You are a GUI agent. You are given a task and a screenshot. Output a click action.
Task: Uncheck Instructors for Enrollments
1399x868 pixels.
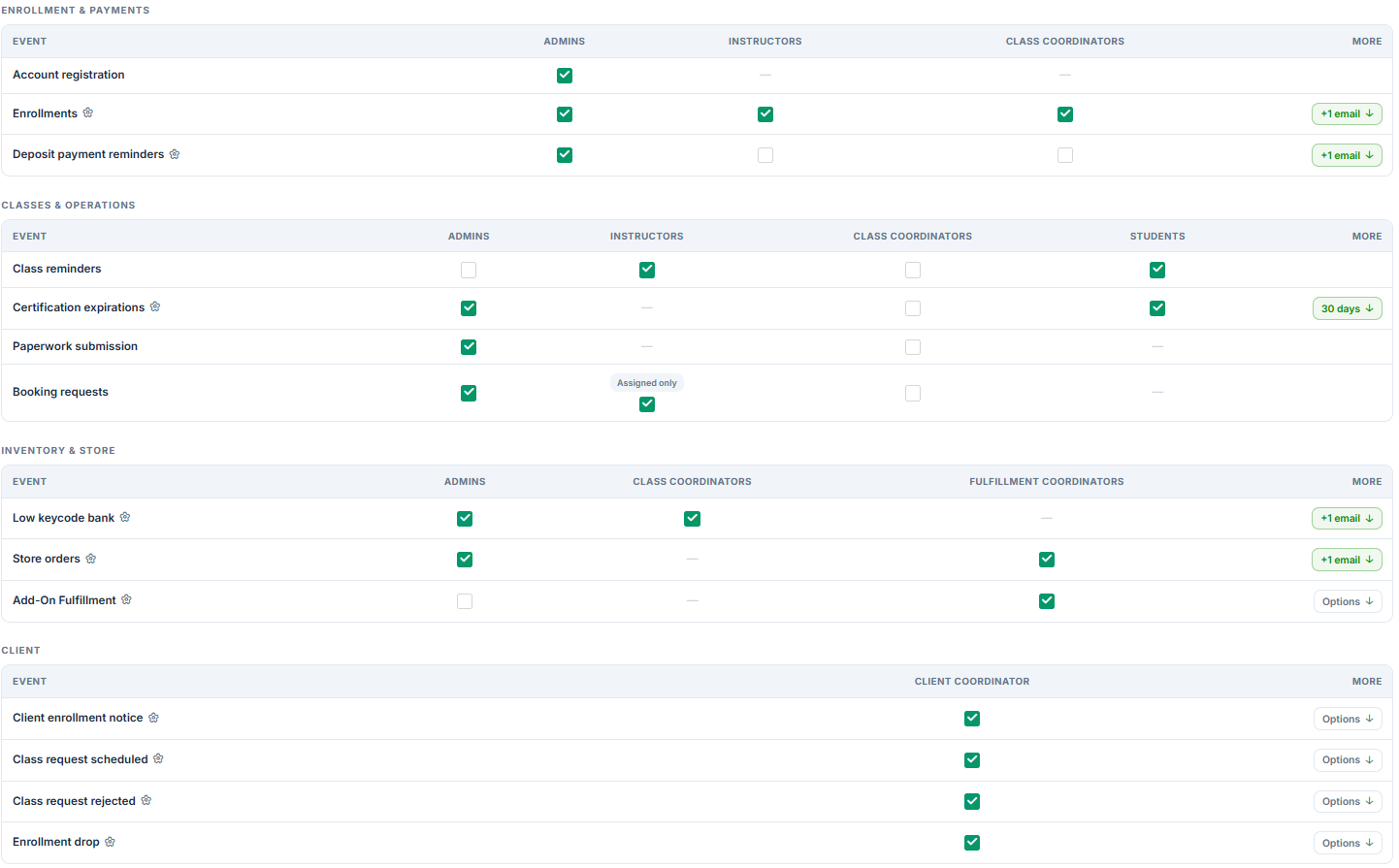[765, 114]
